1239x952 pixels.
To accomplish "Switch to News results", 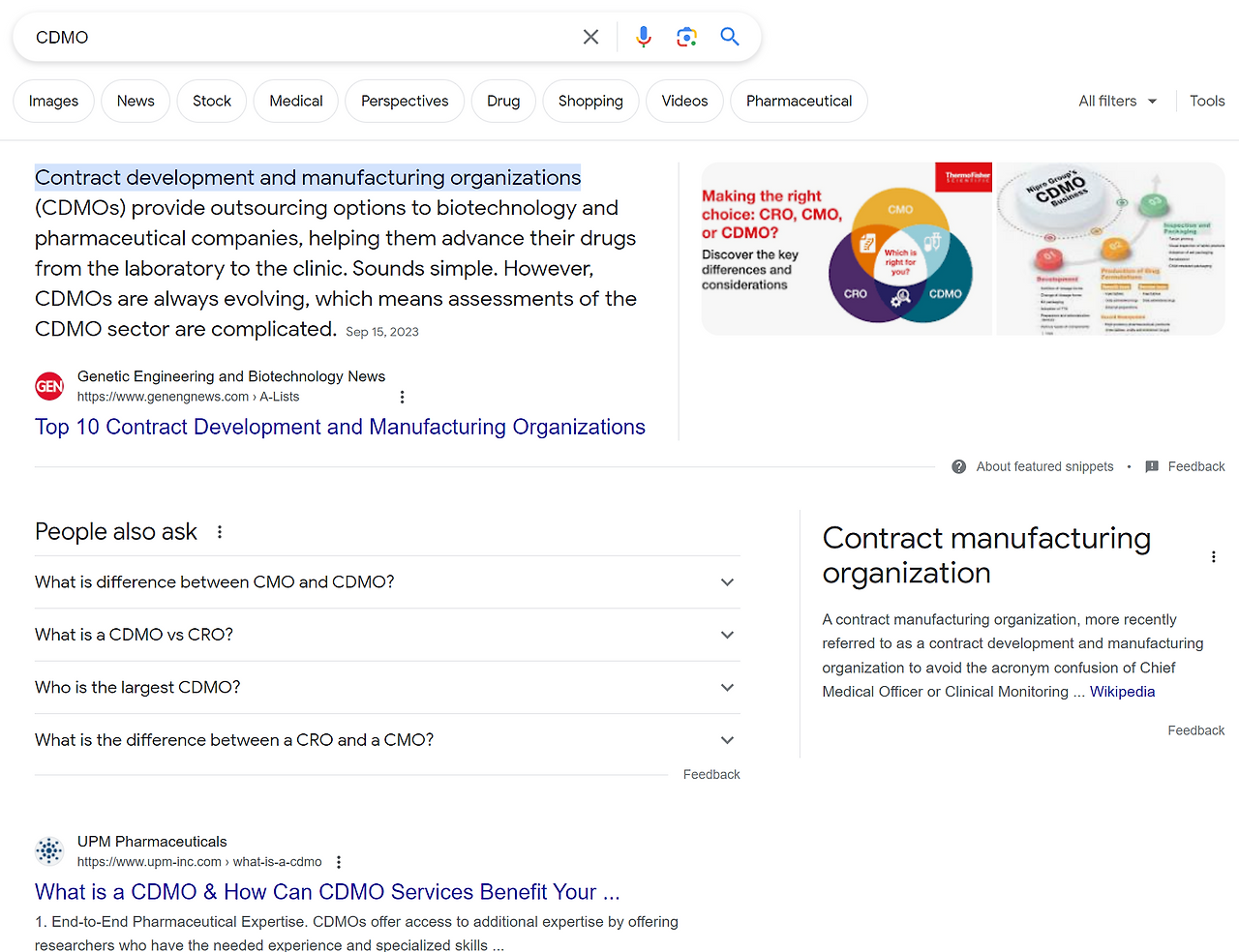I will tap(136, 101).
